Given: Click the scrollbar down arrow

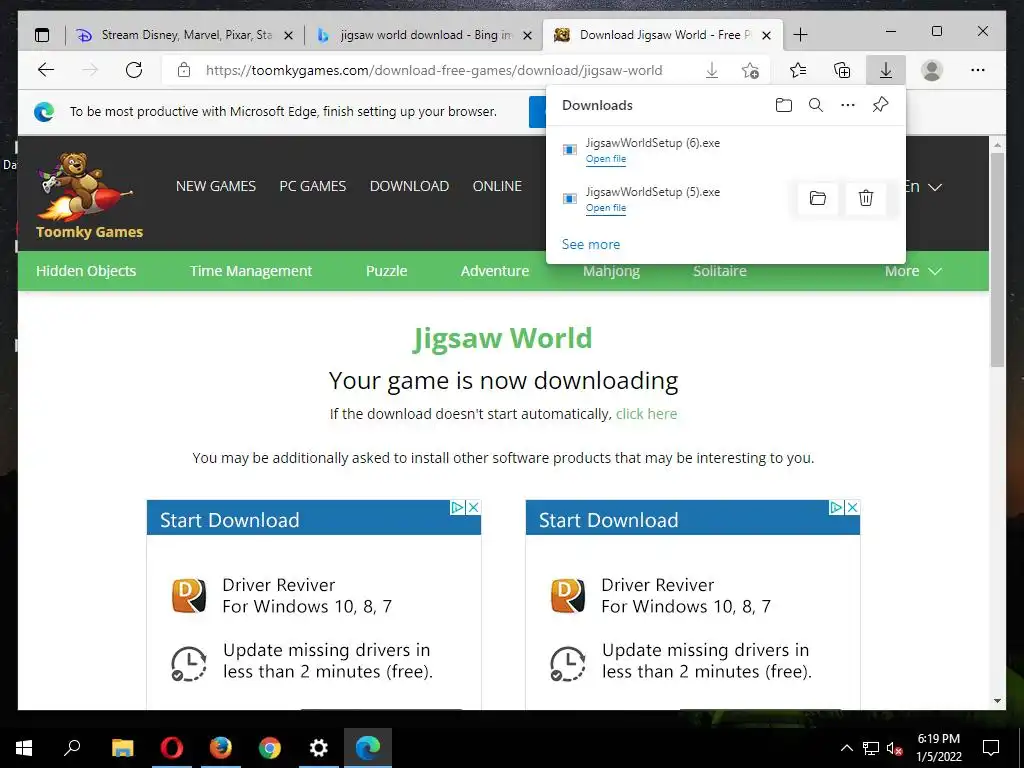Looking at the screenshot, I should 997,701.
